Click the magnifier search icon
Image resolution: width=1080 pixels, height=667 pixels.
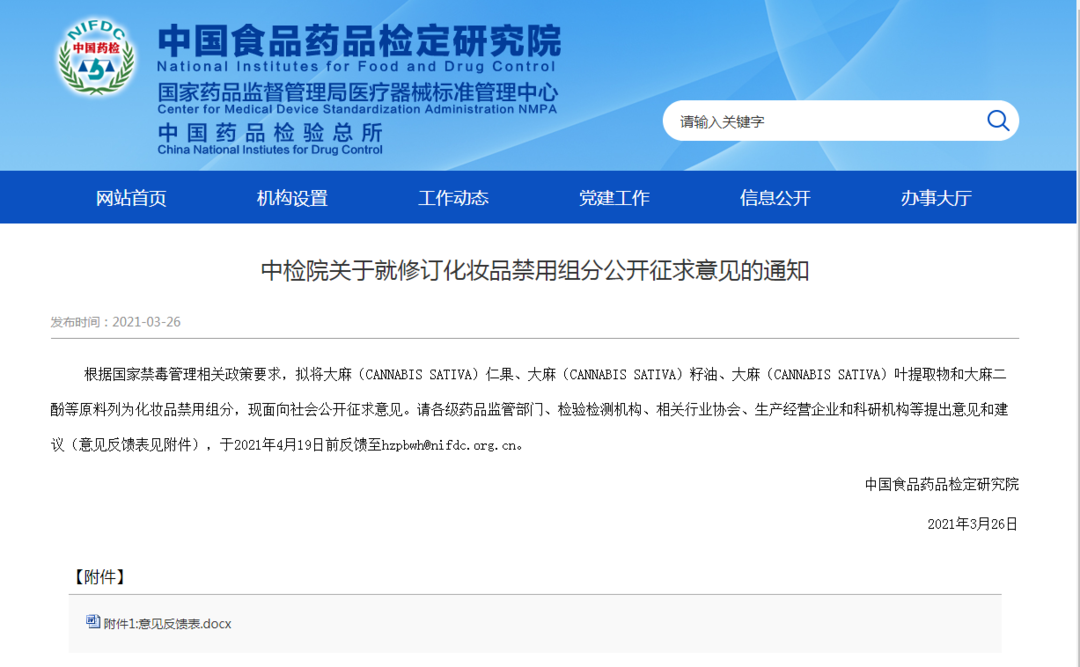click(997, 121)
